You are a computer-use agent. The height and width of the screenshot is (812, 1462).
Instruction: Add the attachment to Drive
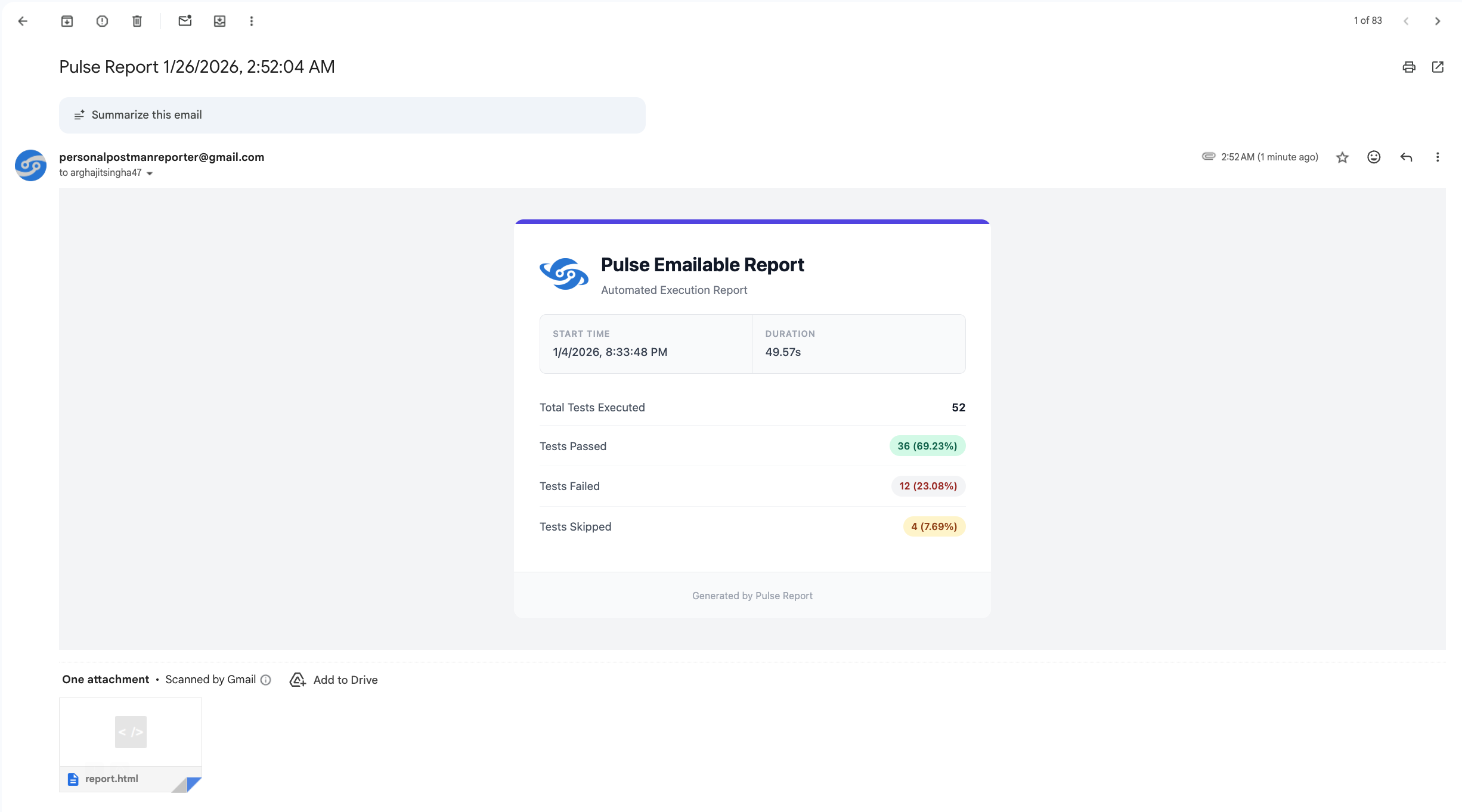(334, 680)
